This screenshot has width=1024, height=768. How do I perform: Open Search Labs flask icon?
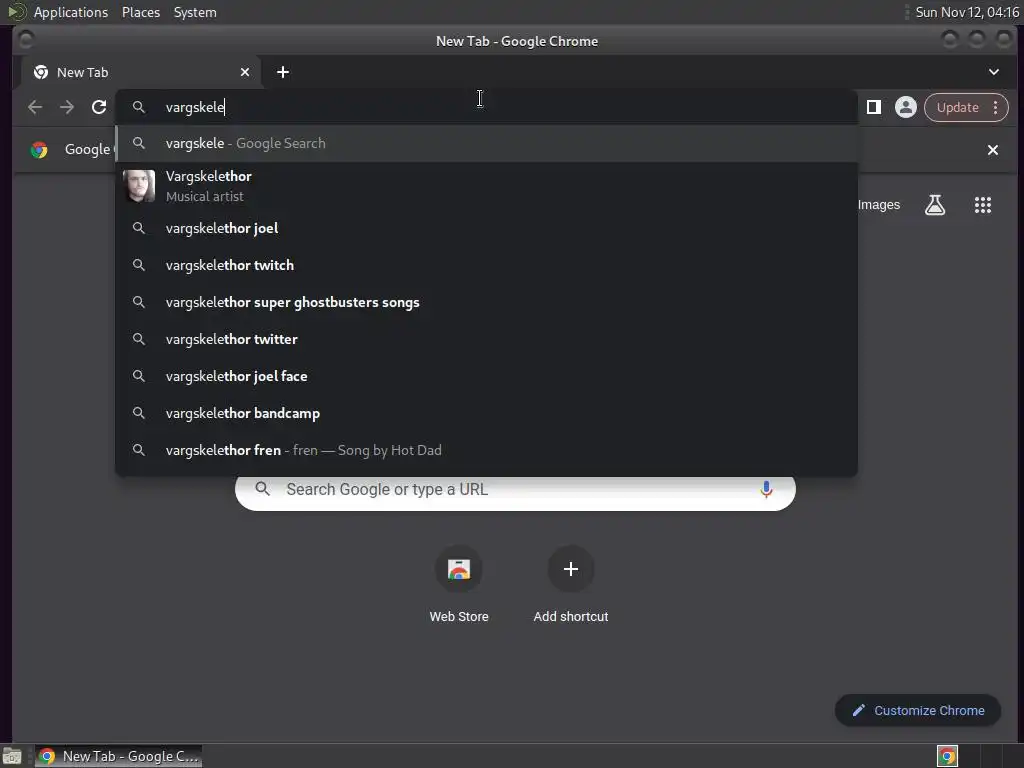point(935,205)
